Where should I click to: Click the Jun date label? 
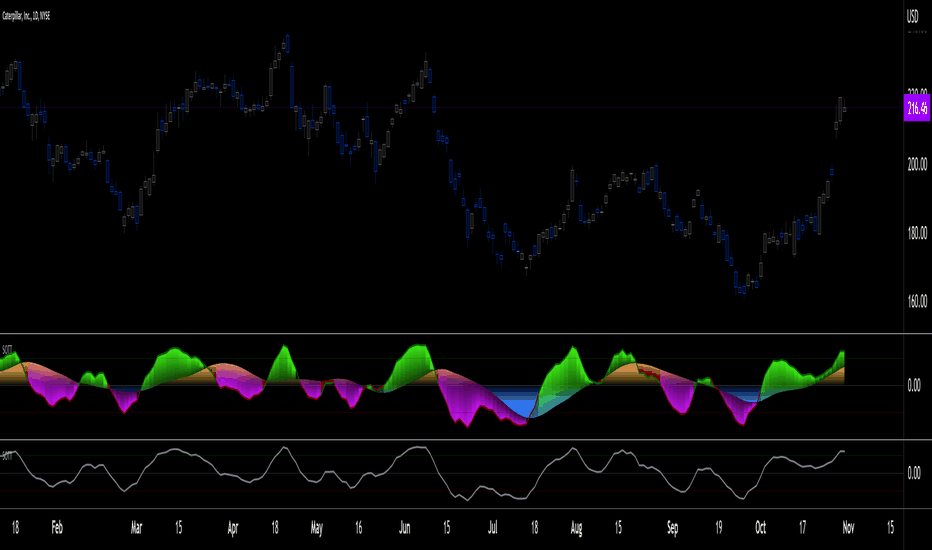pos(405,527)
